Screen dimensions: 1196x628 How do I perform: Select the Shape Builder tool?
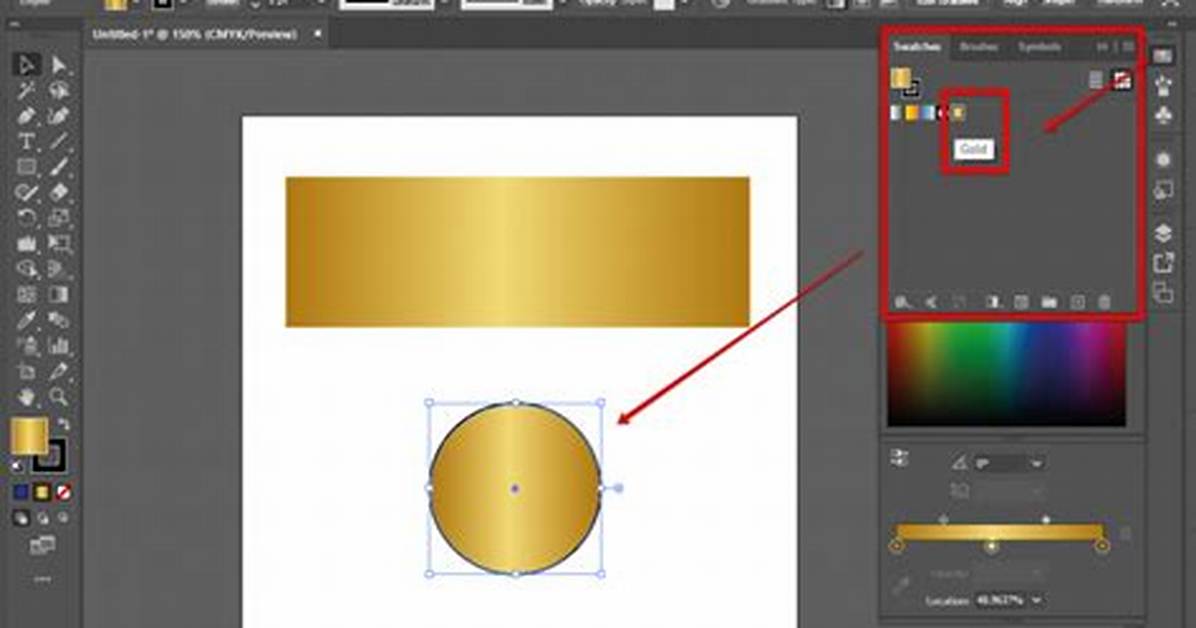[x=27, y=269]
